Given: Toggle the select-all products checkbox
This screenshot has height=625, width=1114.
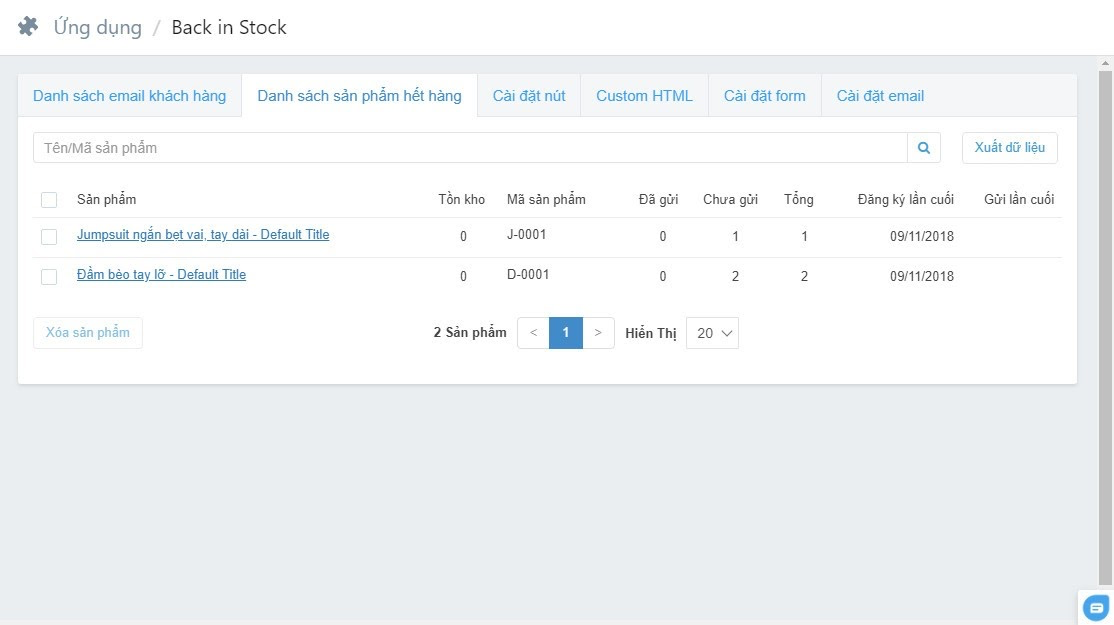Looking at the screenshot, I should point(49,200).
